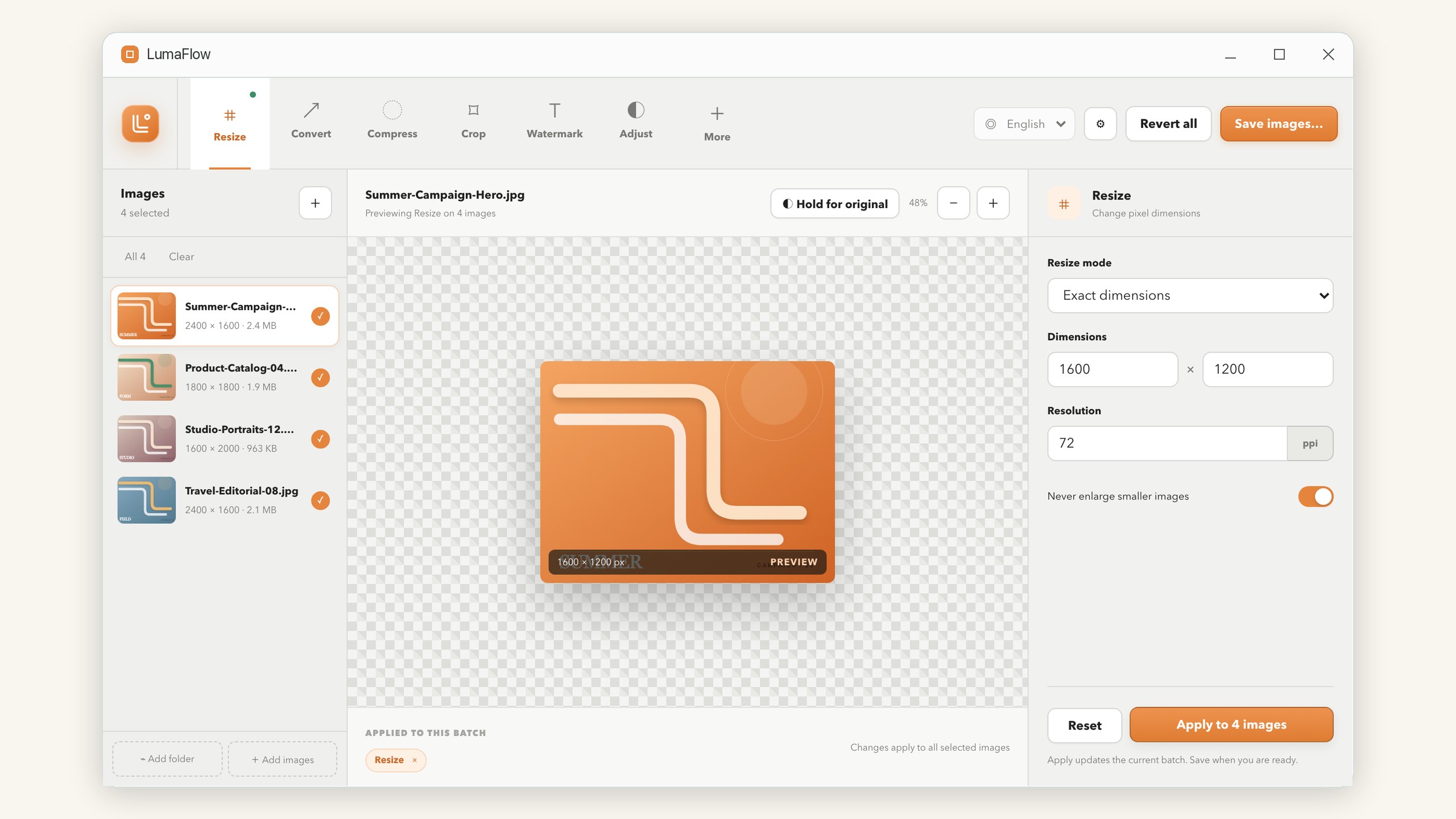Apply to 4 images
The image size is (1456, 819).
[x=1231, y=725]
